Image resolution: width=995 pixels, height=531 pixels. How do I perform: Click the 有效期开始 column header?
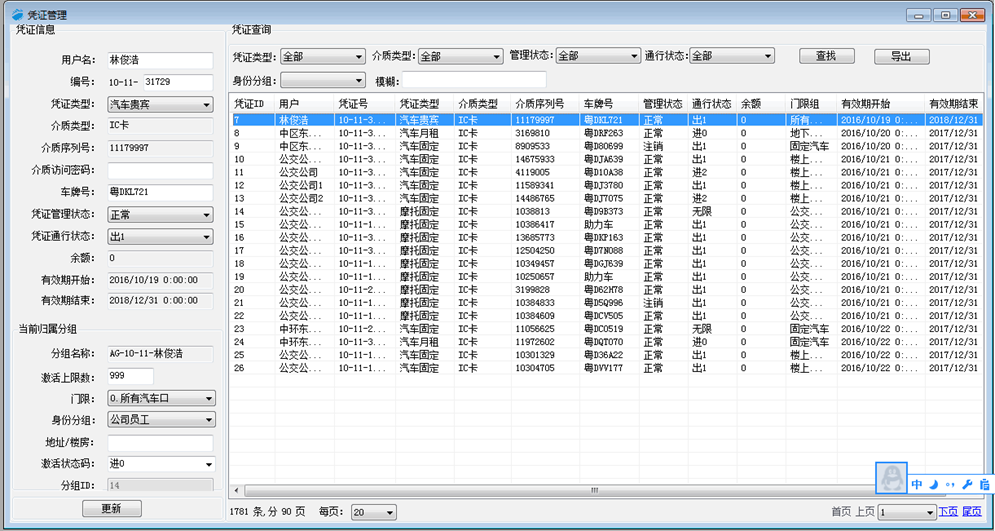pyautogui.click(x=881, y=103)
